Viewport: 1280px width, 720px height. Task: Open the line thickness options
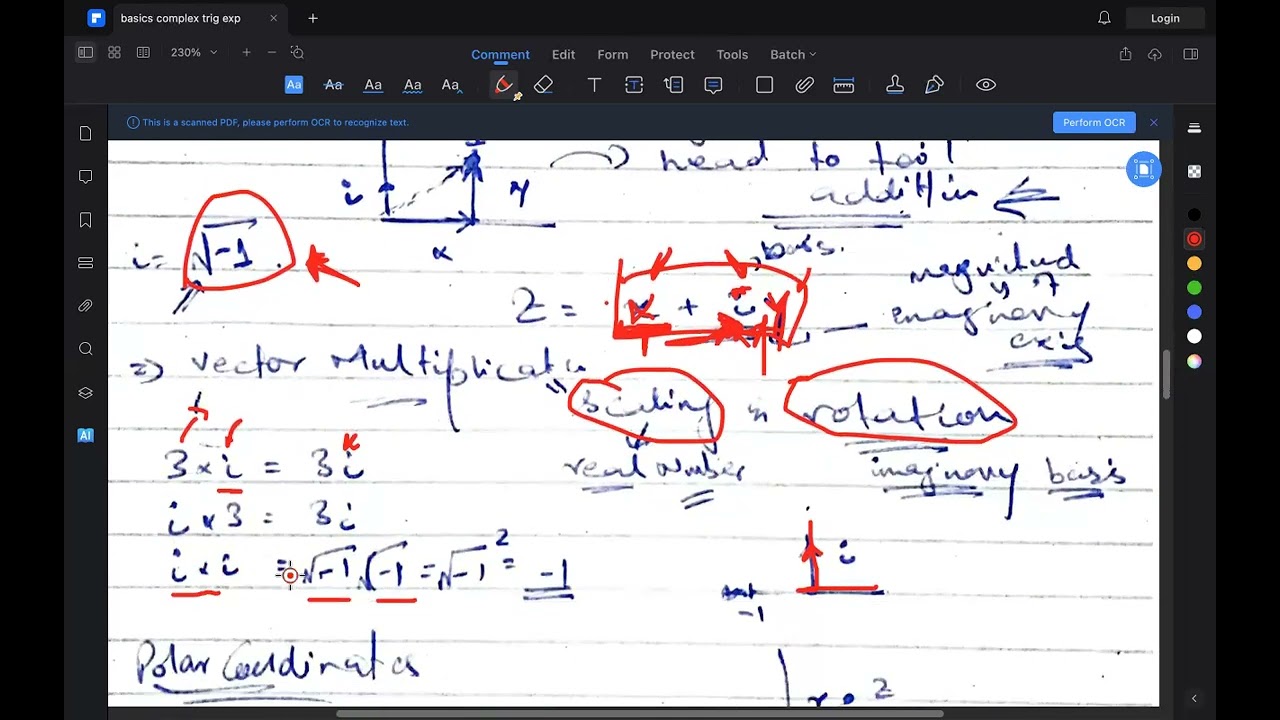pos(1194,128)
